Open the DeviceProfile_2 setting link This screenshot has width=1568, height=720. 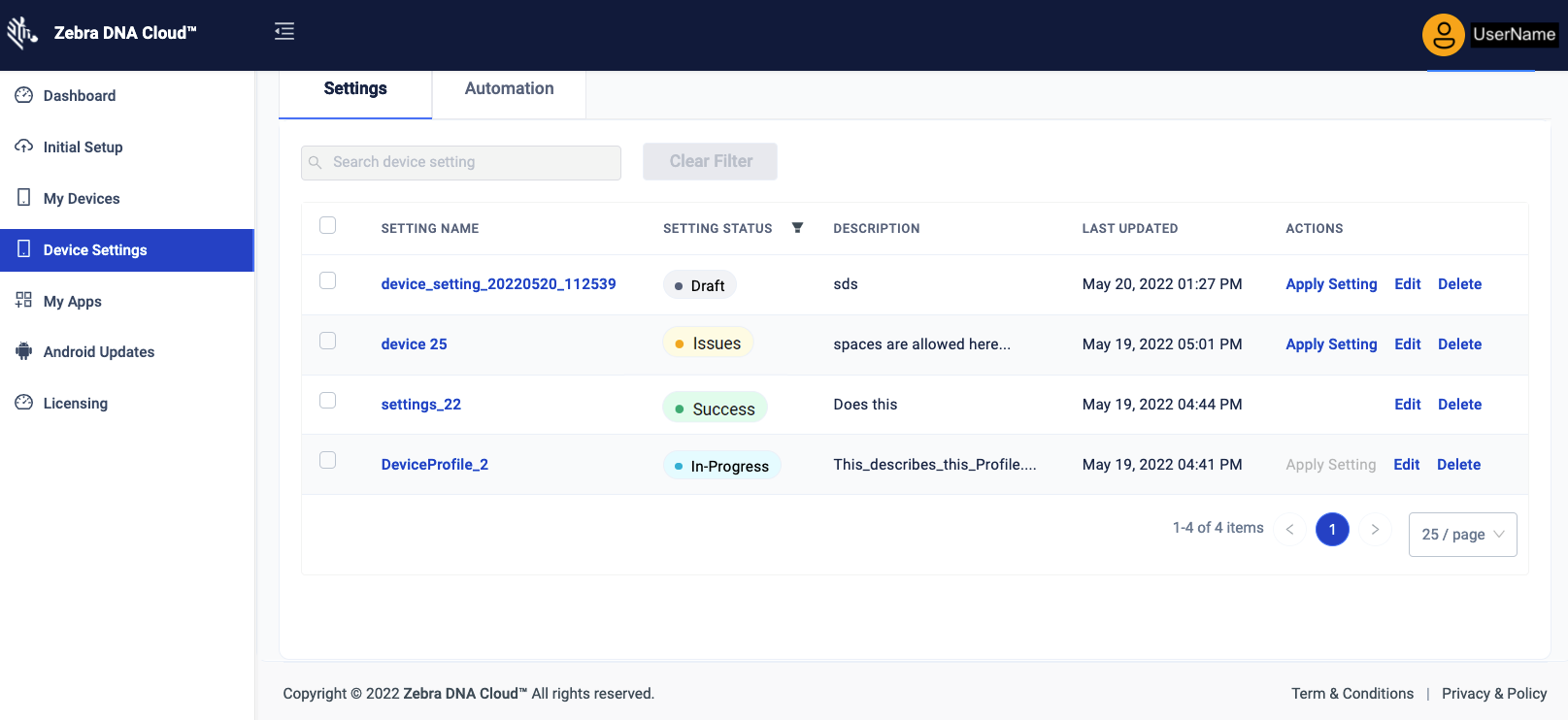435,465
